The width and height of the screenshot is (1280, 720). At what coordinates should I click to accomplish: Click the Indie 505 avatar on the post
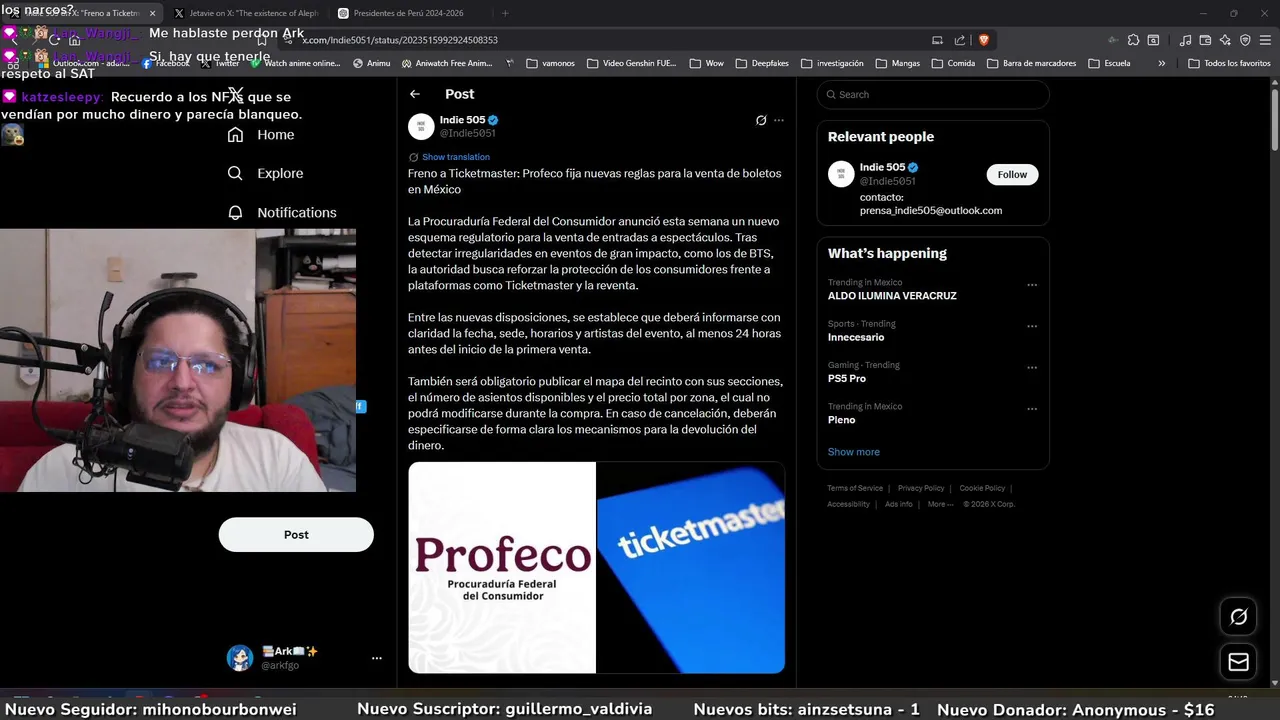pos(421,126)
